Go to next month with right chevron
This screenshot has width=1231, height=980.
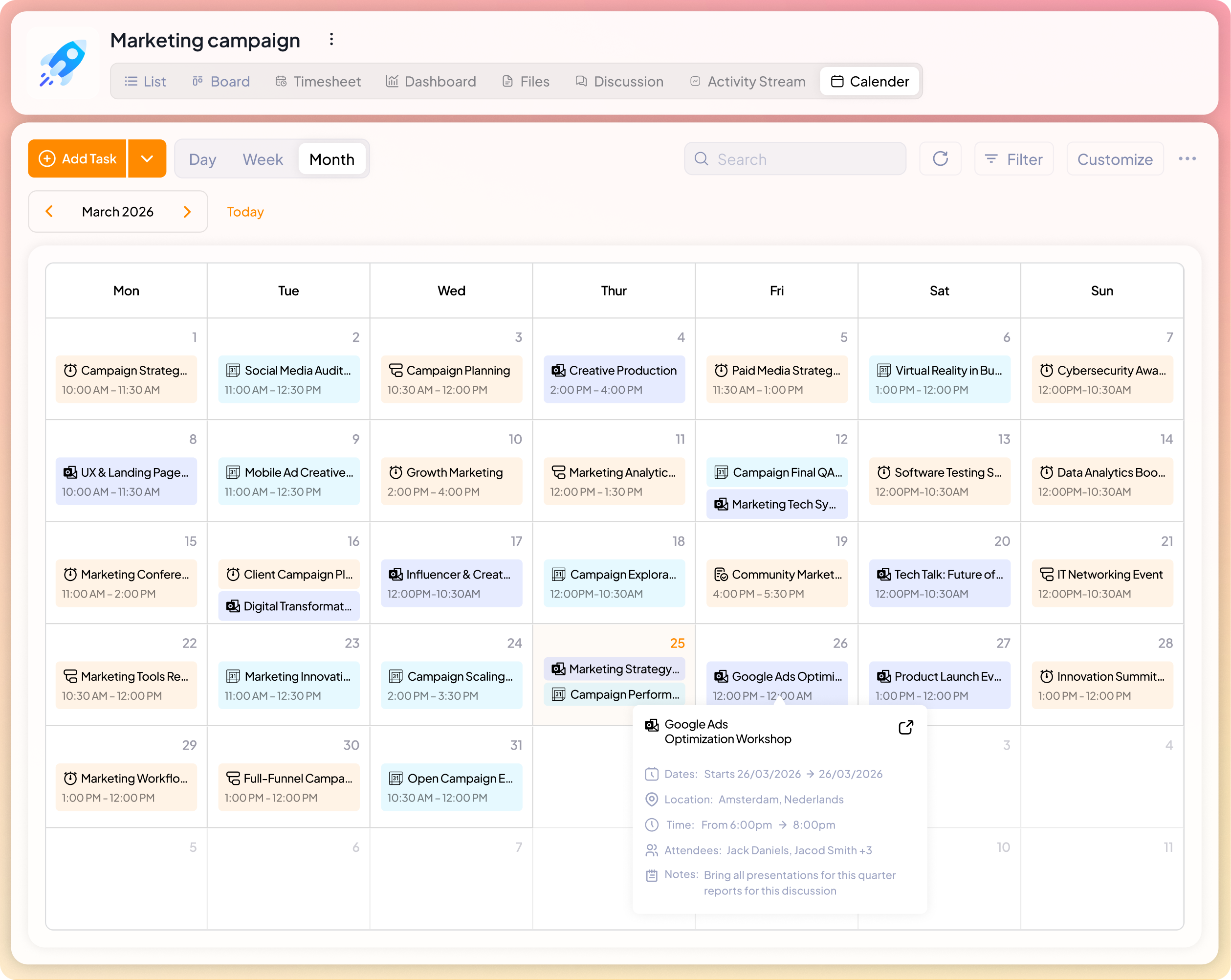tap(187, 211)
